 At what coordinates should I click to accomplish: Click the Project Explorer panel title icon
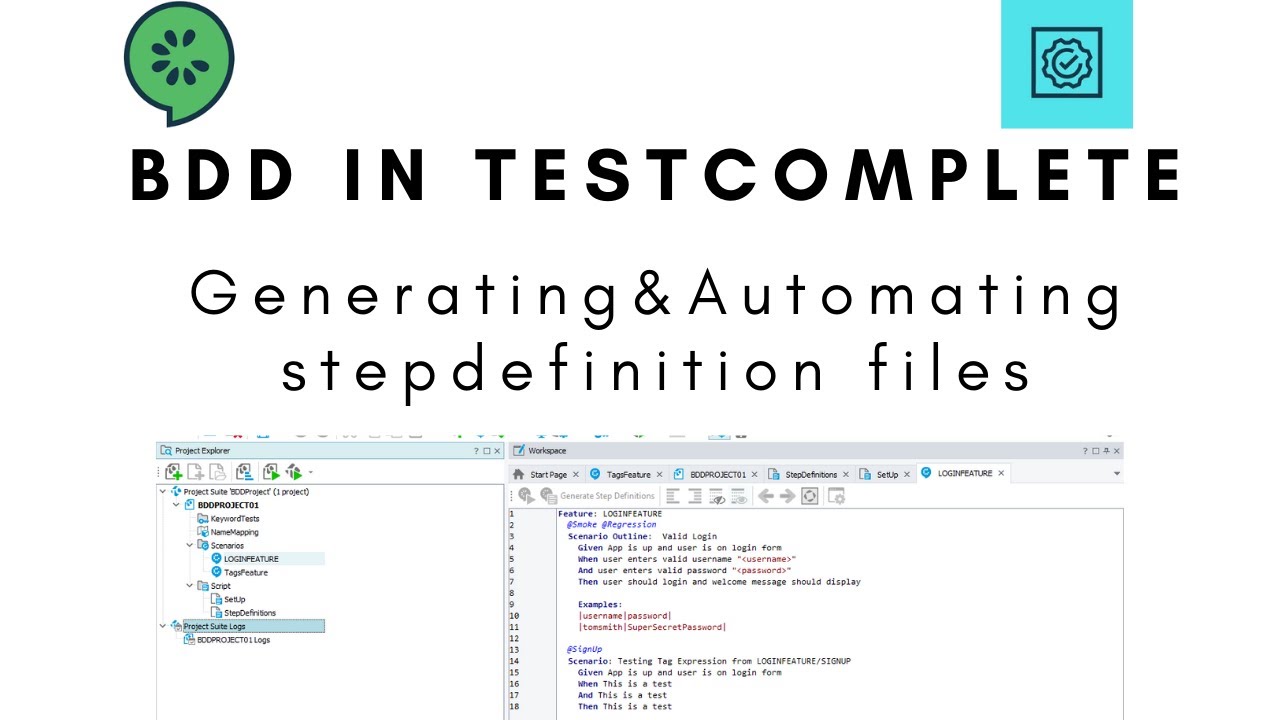[x=167, y=451]
